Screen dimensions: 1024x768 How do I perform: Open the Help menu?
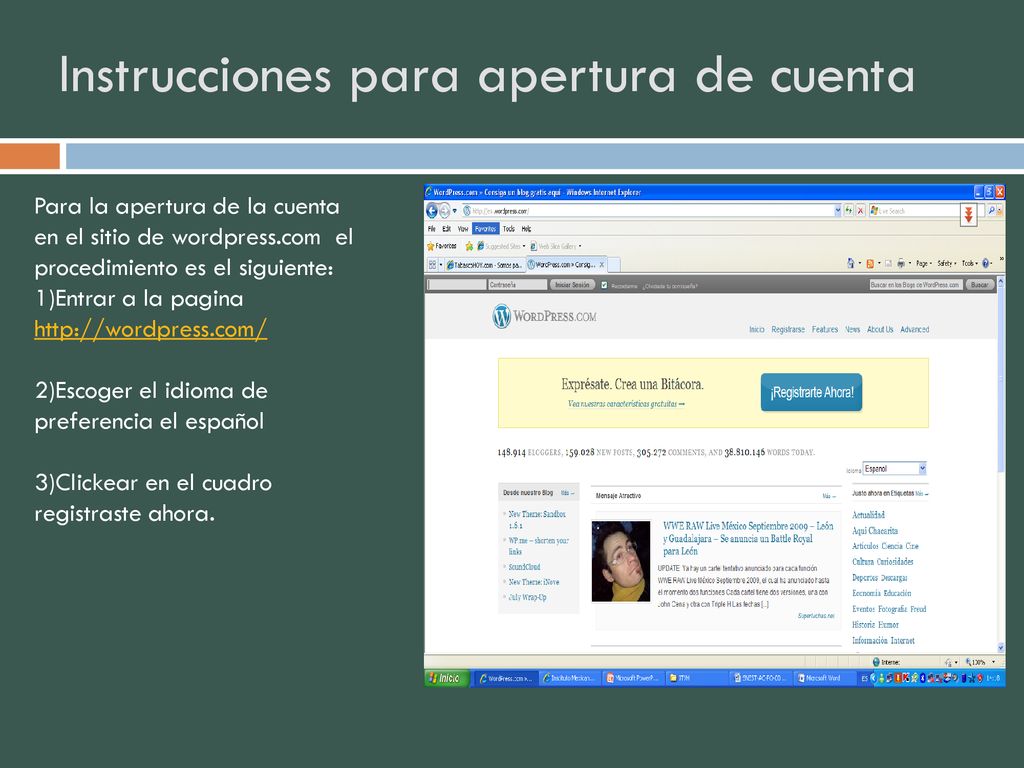(x=526, y=229)
